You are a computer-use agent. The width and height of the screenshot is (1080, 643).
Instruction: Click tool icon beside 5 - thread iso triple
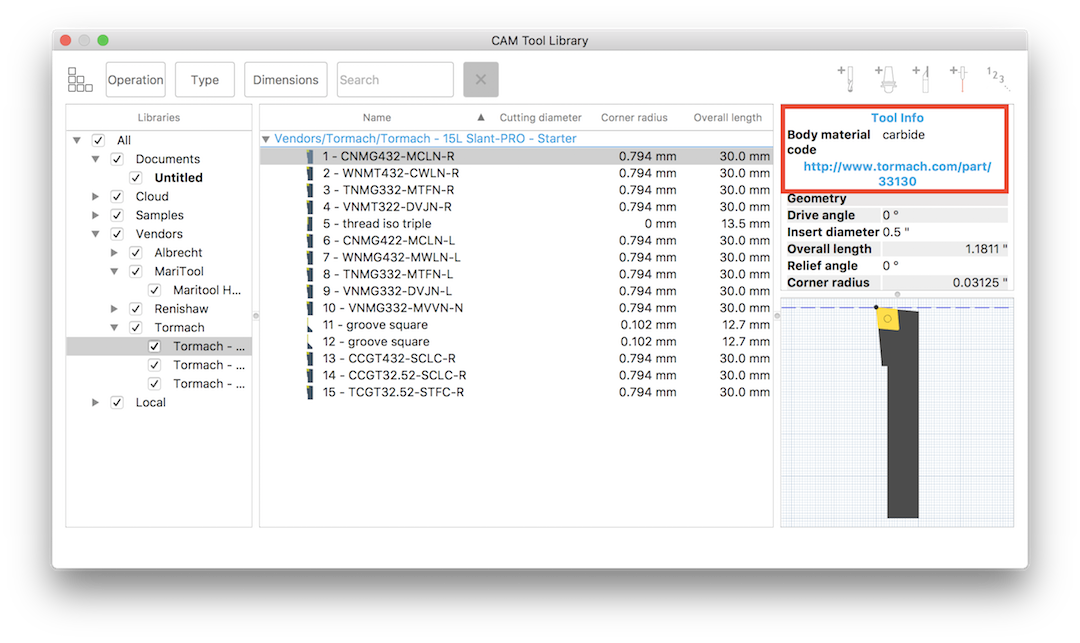(x=310, y=224)
